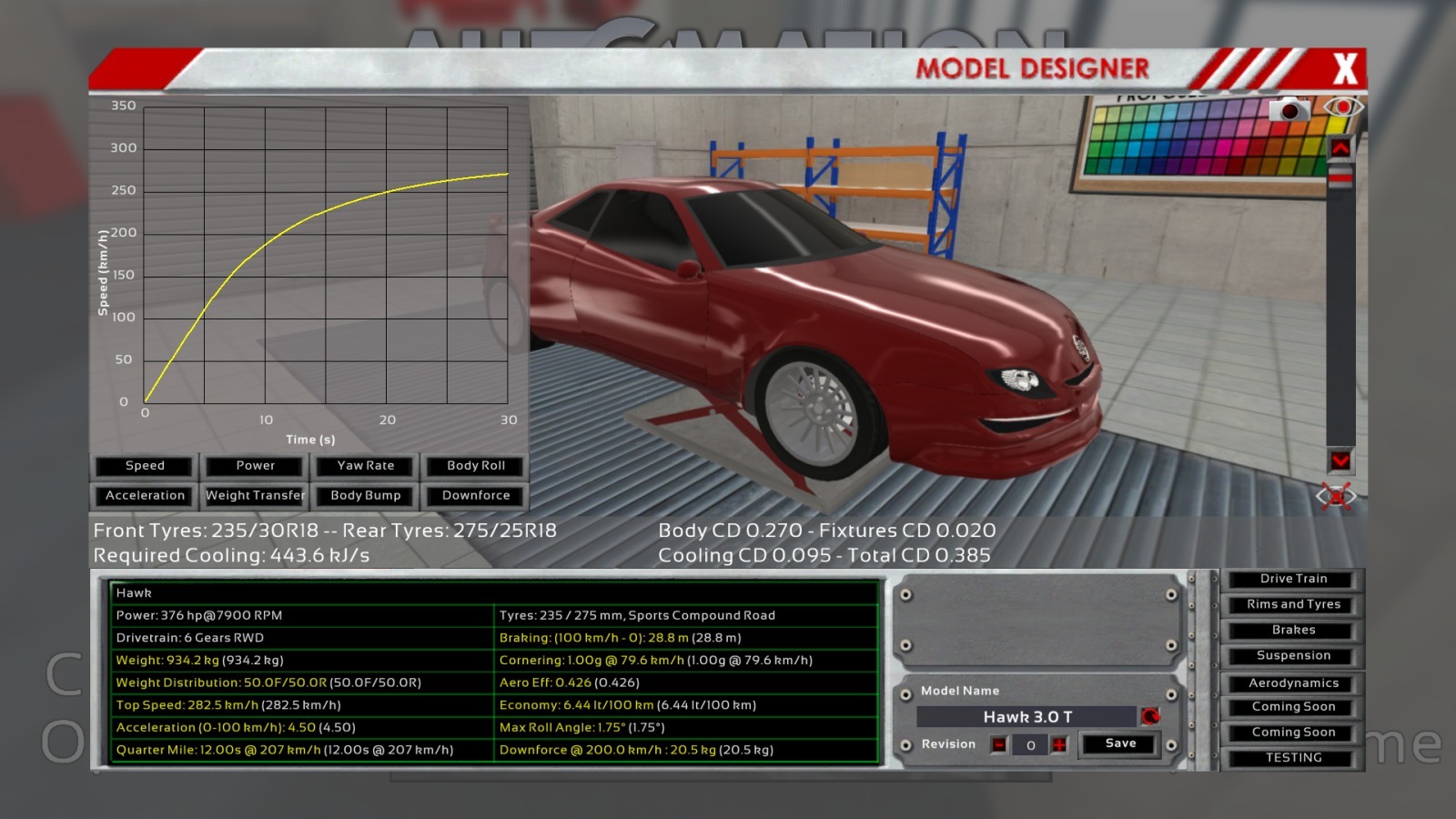Viewport: 1456px width, 819px height.
Task: Open the TESTING section
Action: (x=1293, y=757)
